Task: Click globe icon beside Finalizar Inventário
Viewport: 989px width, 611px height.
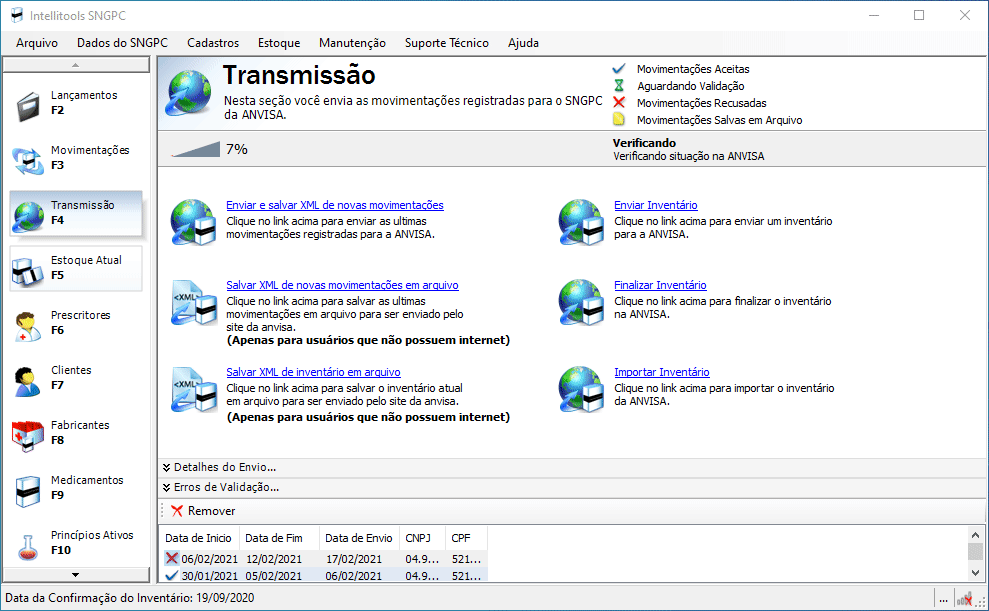Action: tap(581, 302)
